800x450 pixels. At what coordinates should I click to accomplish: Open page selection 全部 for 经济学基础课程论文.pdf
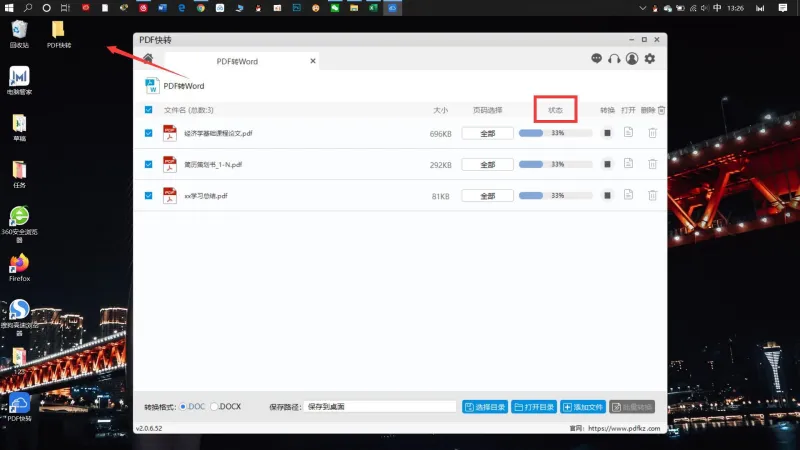(x=487, y=133)
